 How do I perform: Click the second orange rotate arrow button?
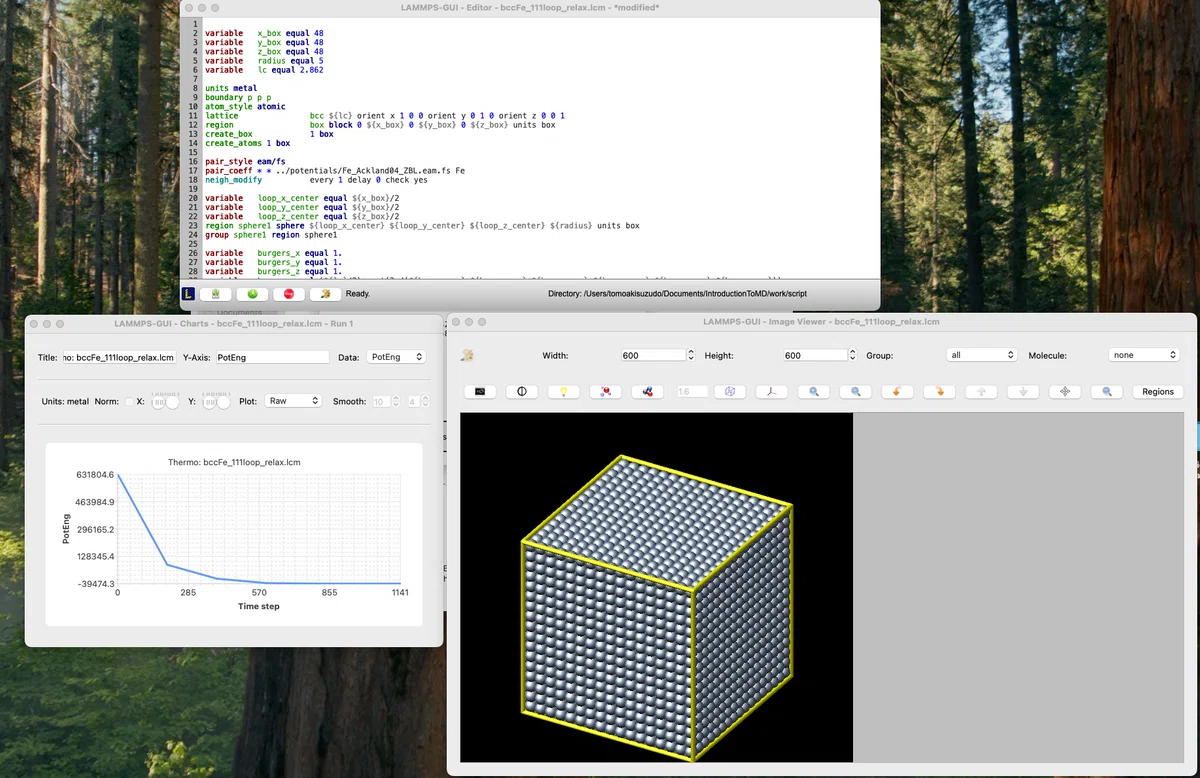(939, 392)
